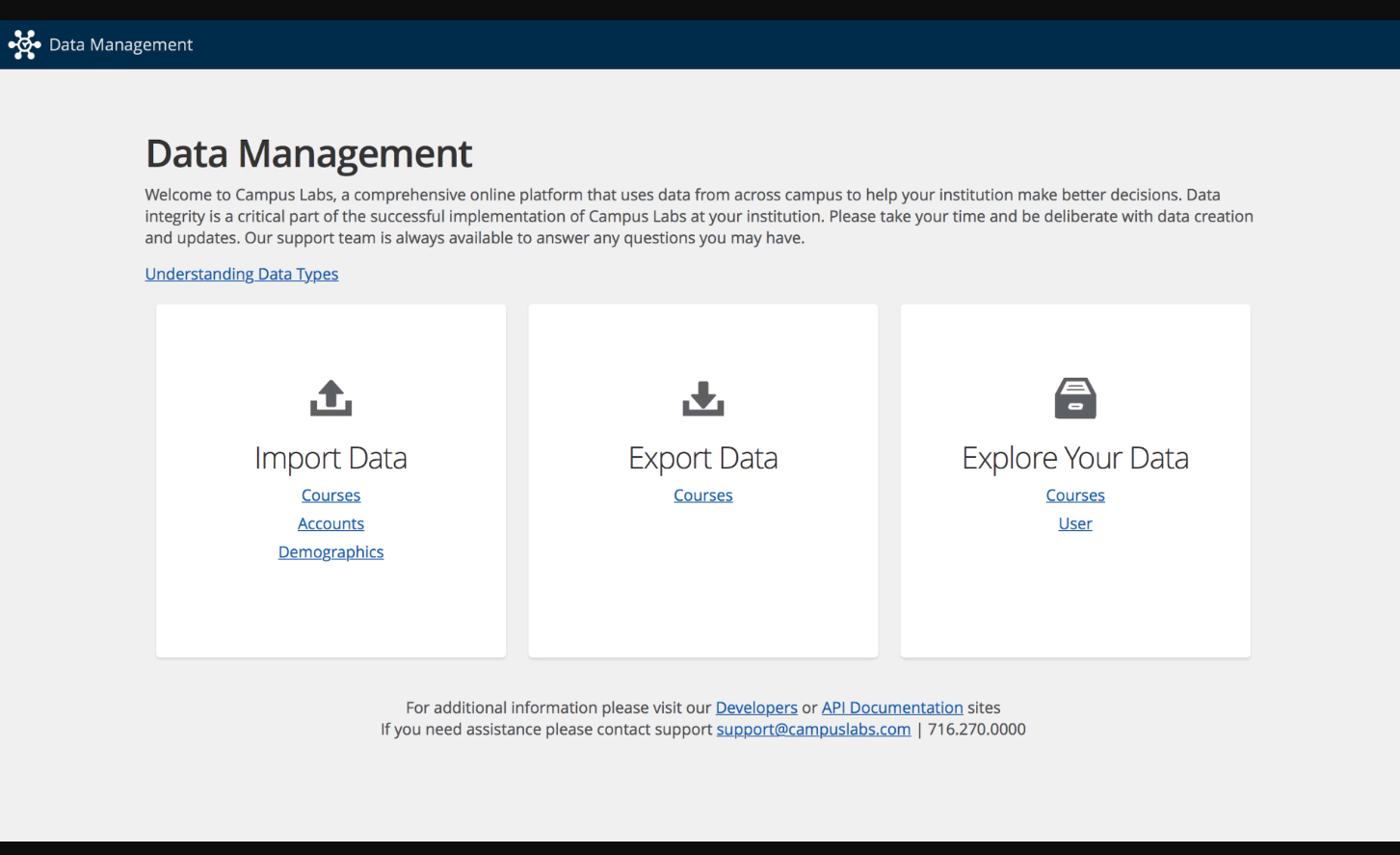Viewport: 1400px width, 855px height.
Task: Click the Explore Your Data archive icon
Action: [x=1074, y=397]
